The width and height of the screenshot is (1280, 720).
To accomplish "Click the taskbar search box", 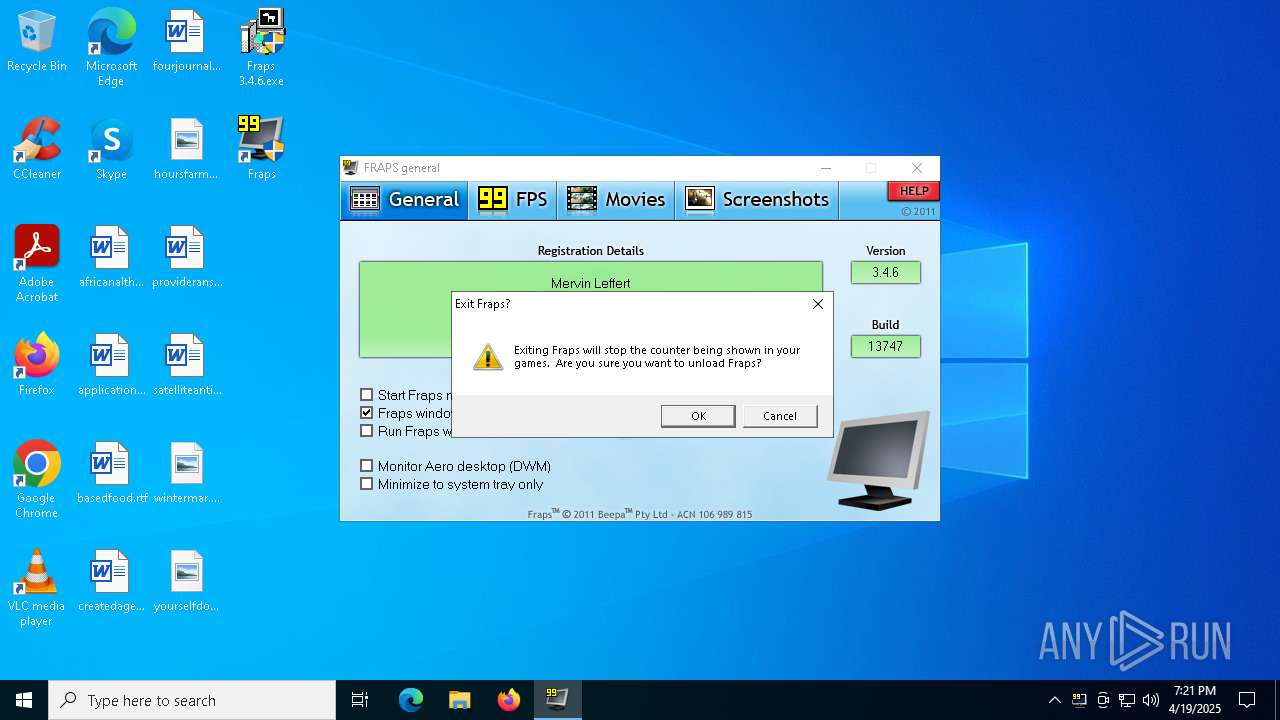I will point(192,700).
